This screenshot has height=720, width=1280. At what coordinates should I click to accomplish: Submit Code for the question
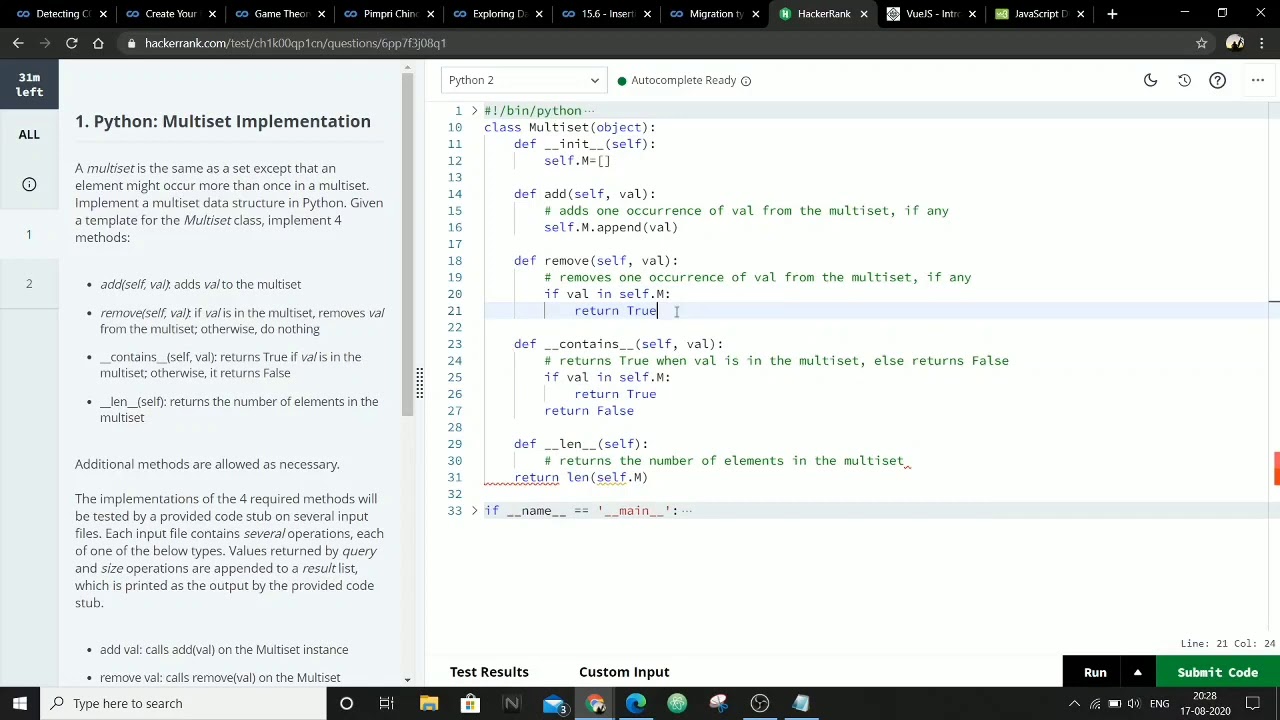pos(1217,673)
